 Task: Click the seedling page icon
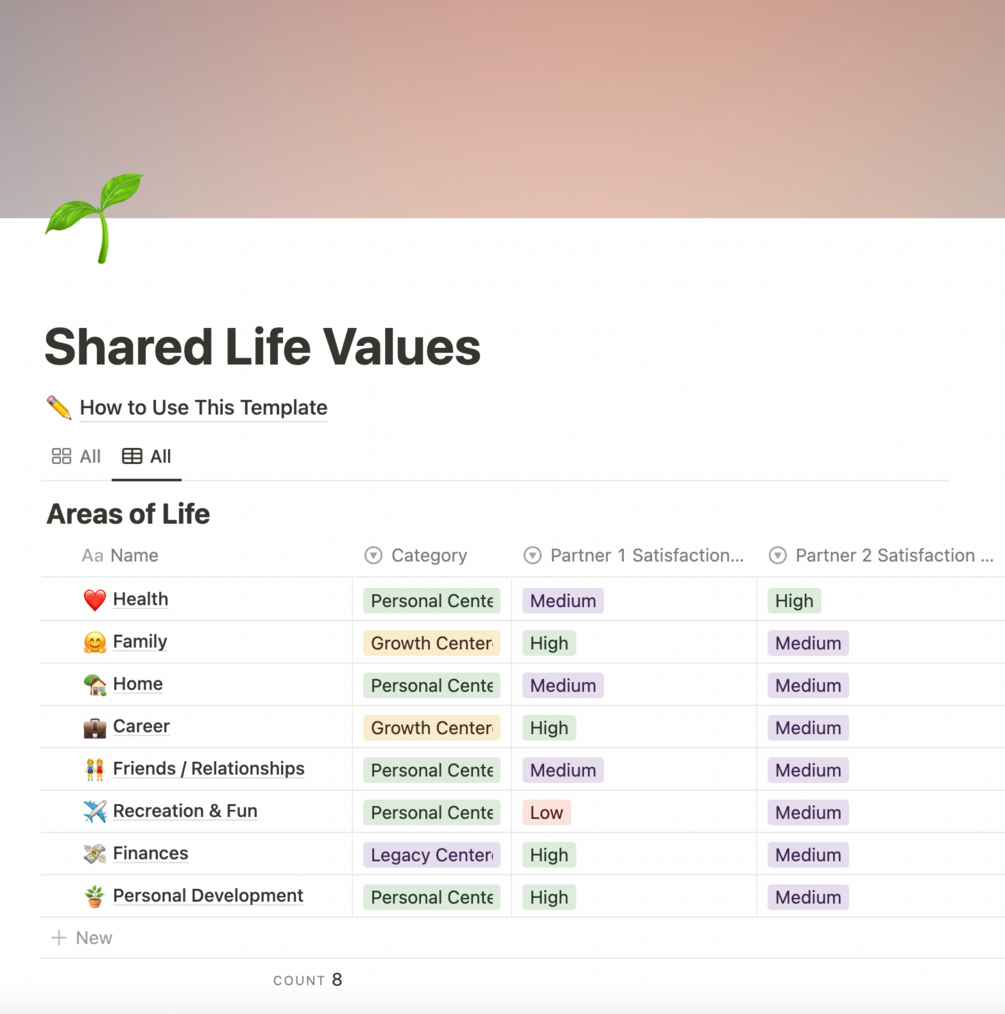coord(95,217)
